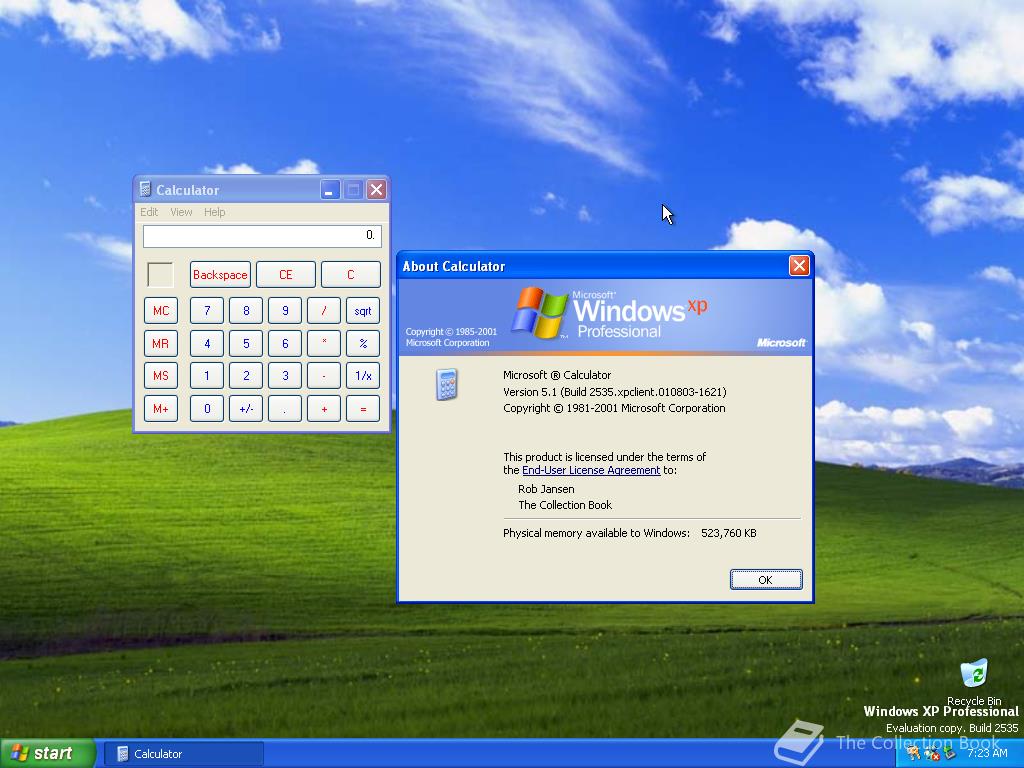Click the Backspace button in Calculator
Viewport: 1024px width, 768px height.
220,275
